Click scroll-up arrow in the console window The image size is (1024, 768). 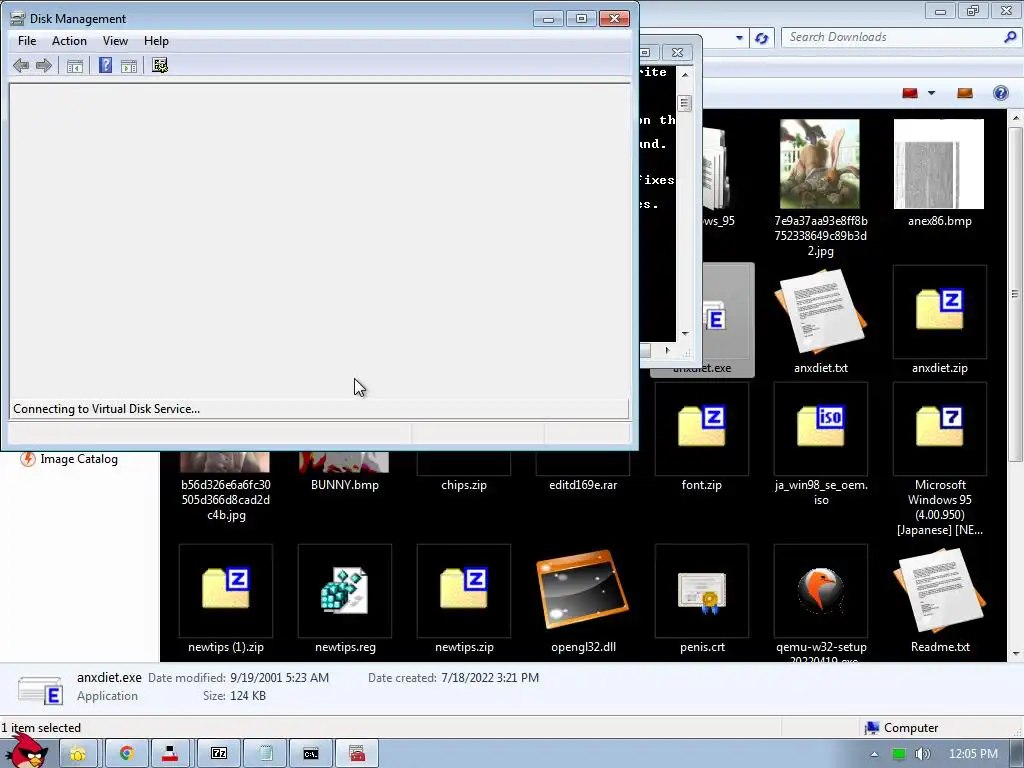(684, 74)
